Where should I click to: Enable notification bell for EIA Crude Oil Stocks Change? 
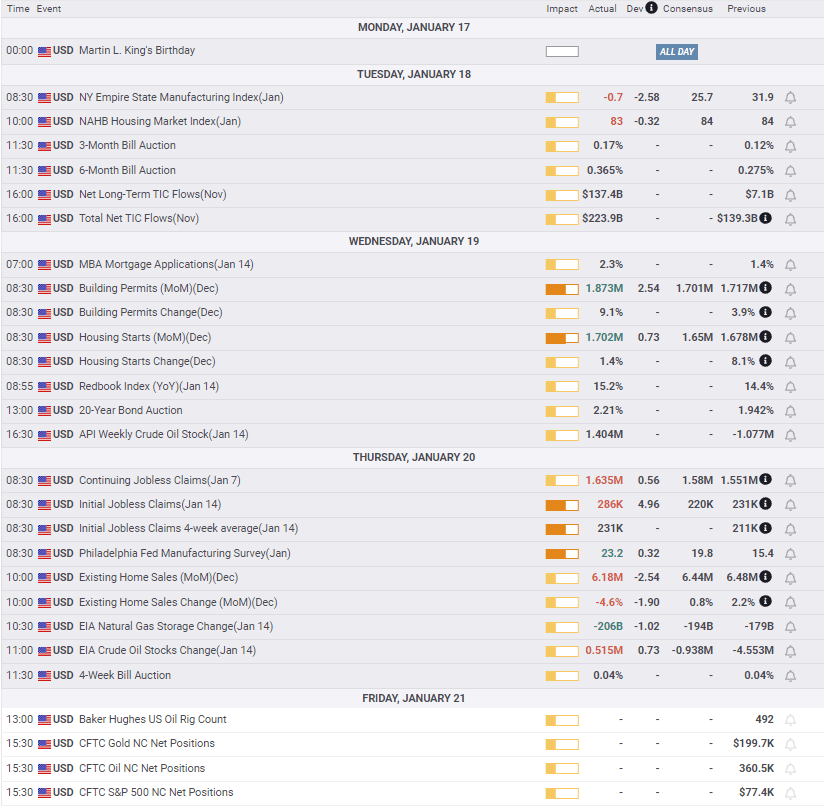coord(790,651)
